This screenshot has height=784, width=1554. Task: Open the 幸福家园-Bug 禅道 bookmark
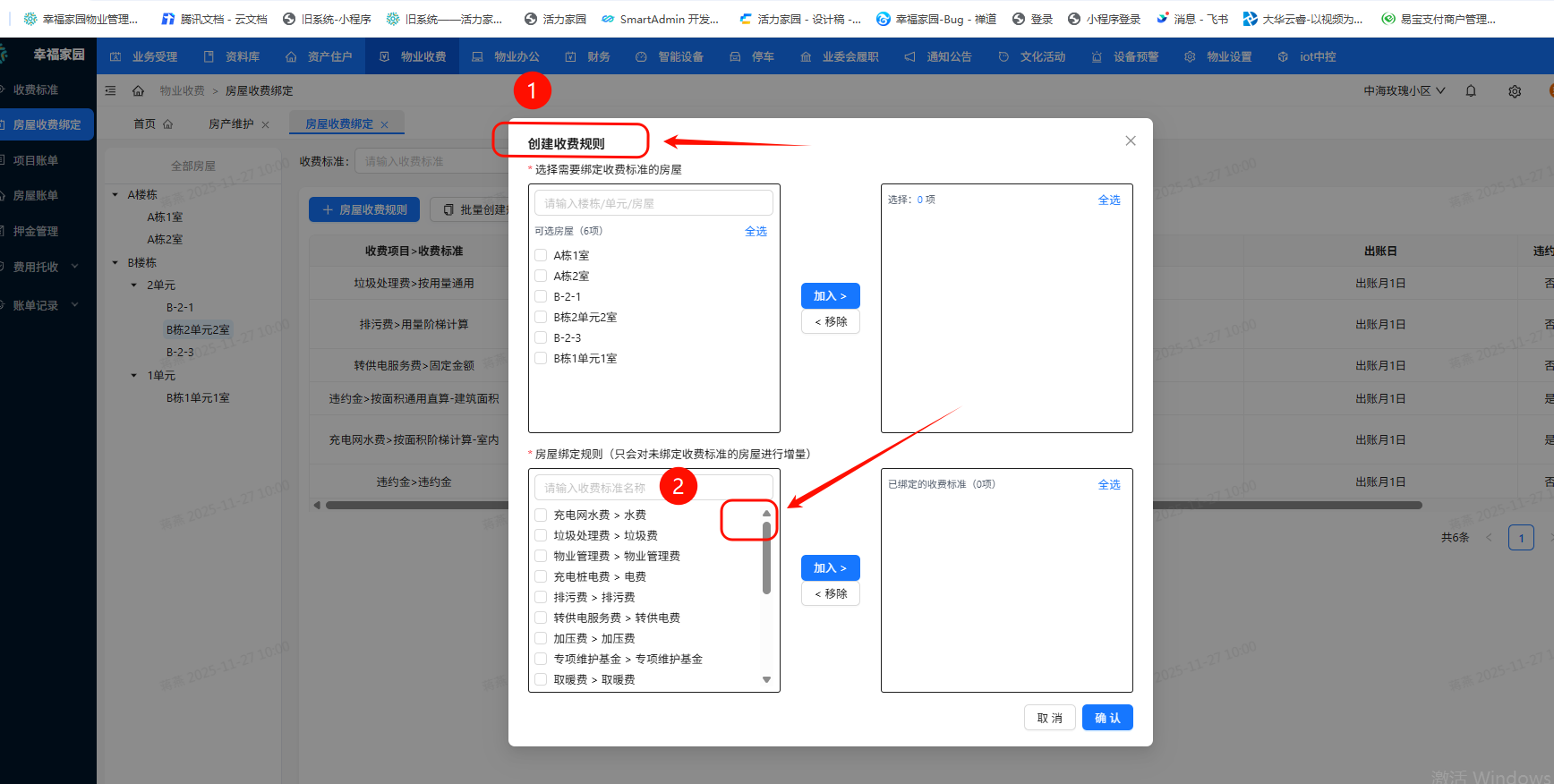coord(936,19)
